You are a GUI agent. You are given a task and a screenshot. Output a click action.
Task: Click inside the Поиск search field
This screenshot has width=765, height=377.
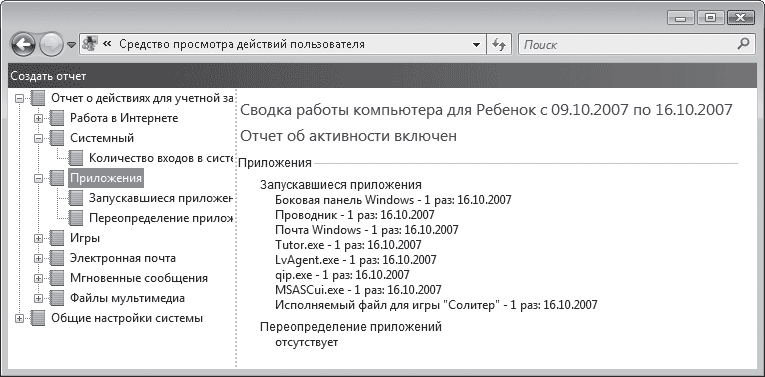click(627, 45)
